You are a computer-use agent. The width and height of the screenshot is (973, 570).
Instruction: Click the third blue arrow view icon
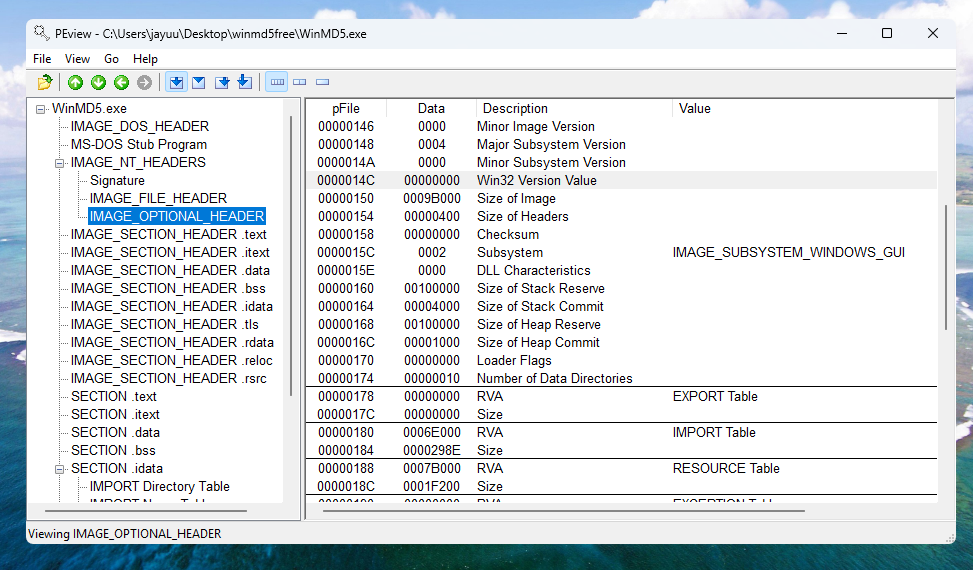click(x=222, y=82)
